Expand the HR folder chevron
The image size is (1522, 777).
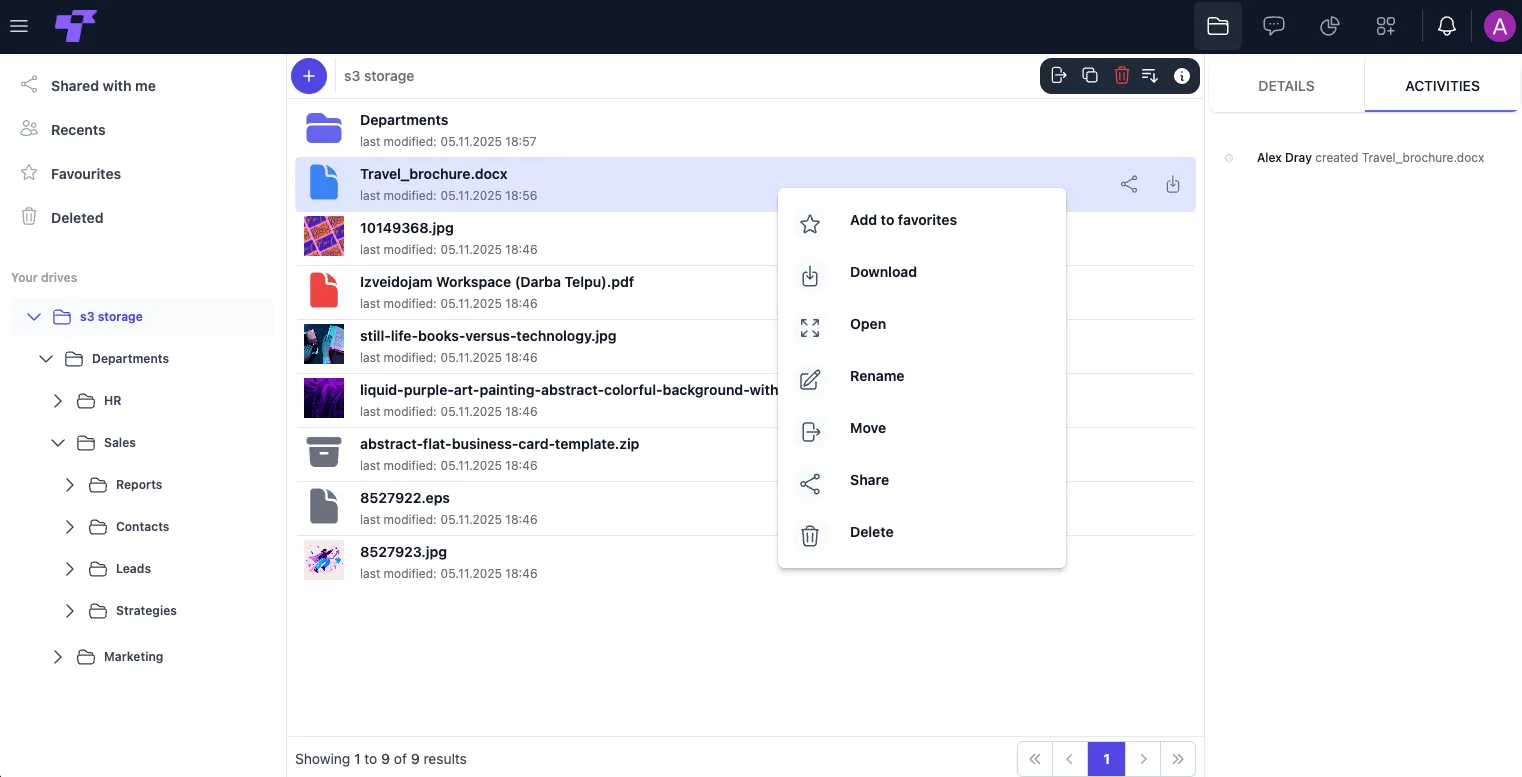pyautogui.click(x=58, y=401)
